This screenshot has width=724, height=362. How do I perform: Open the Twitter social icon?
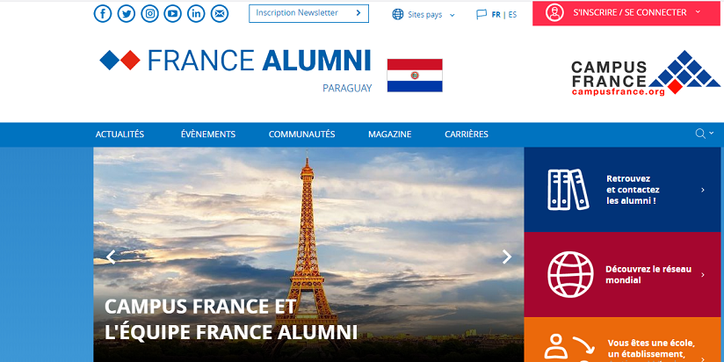[x=126, y=14]
